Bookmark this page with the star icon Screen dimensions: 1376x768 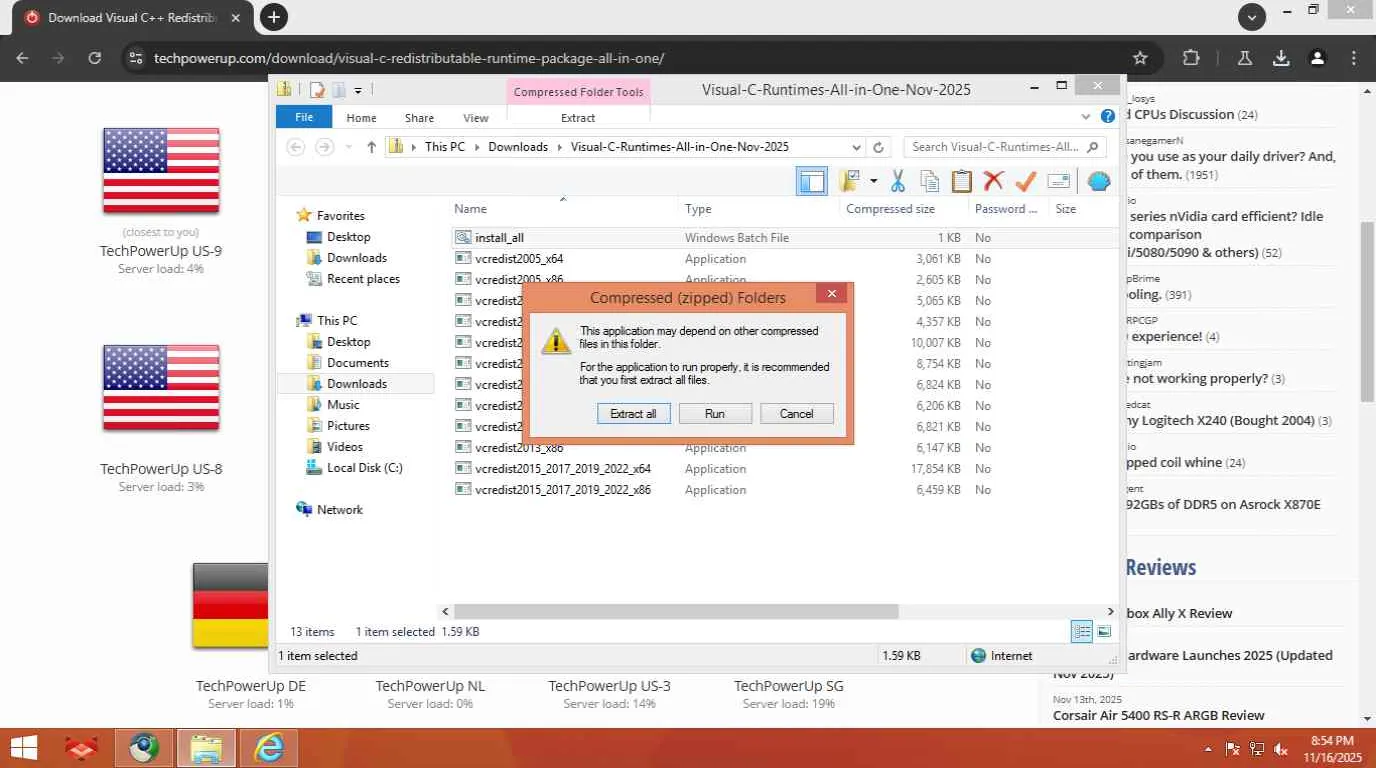point(1140,58)
